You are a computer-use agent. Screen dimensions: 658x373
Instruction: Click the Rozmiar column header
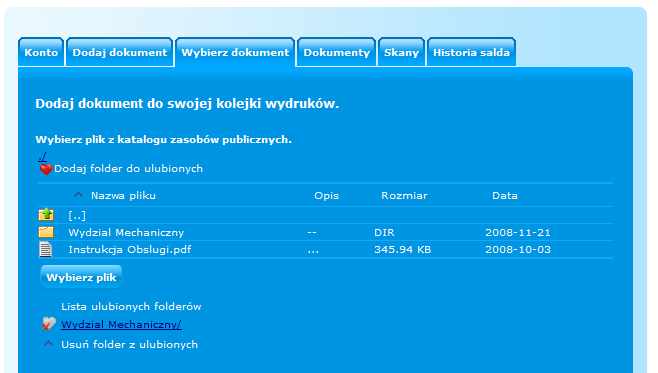[x=404, y=196]
